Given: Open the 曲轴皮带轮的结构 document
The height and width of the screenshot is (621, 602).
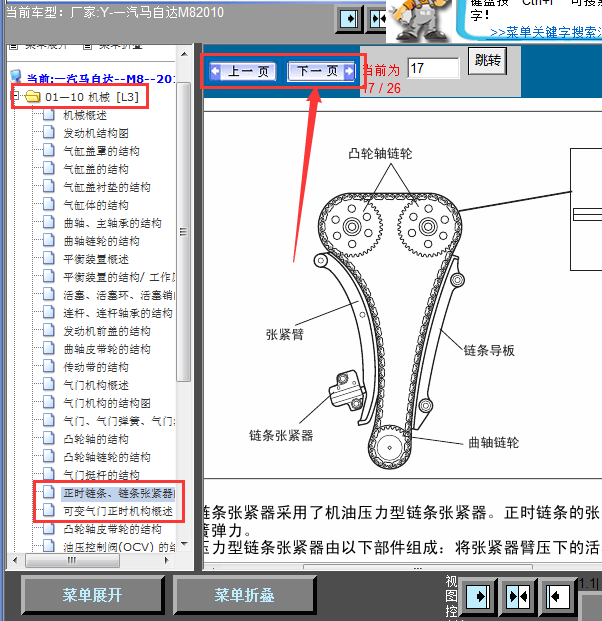Looking at the screenshot, I should pos(107,349).
